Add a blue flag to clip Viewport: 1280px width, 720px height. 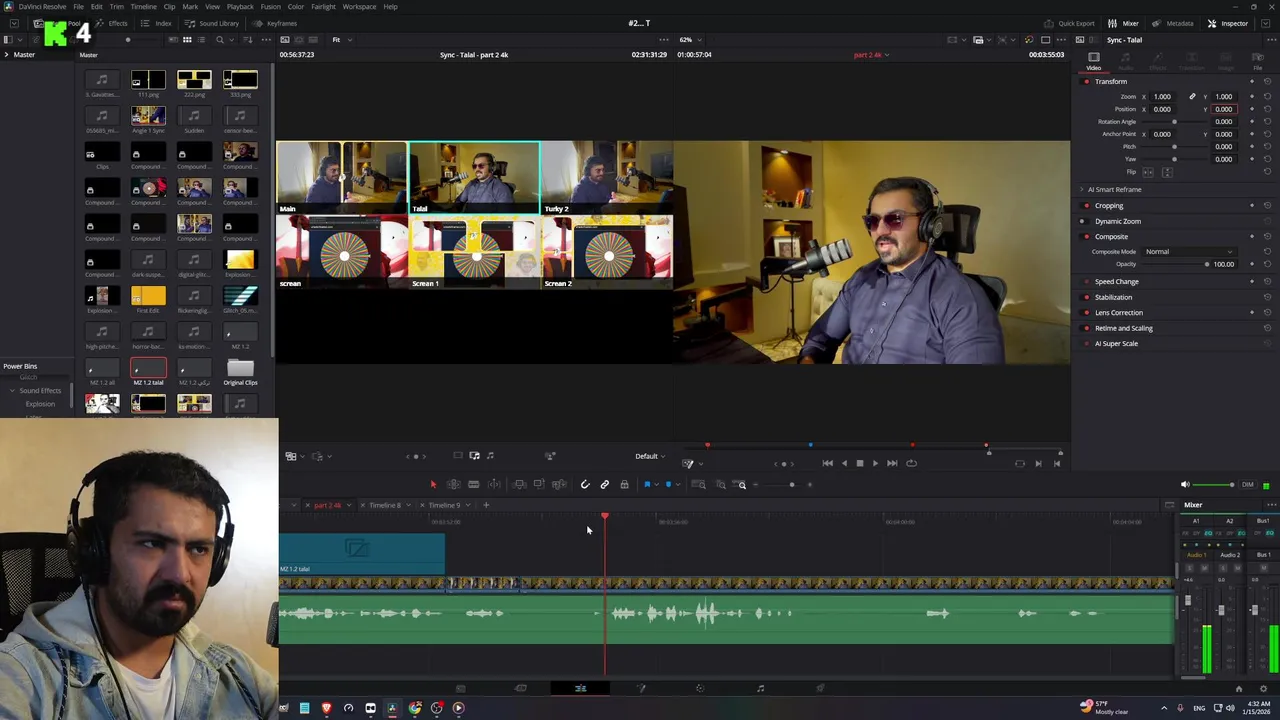647,485
